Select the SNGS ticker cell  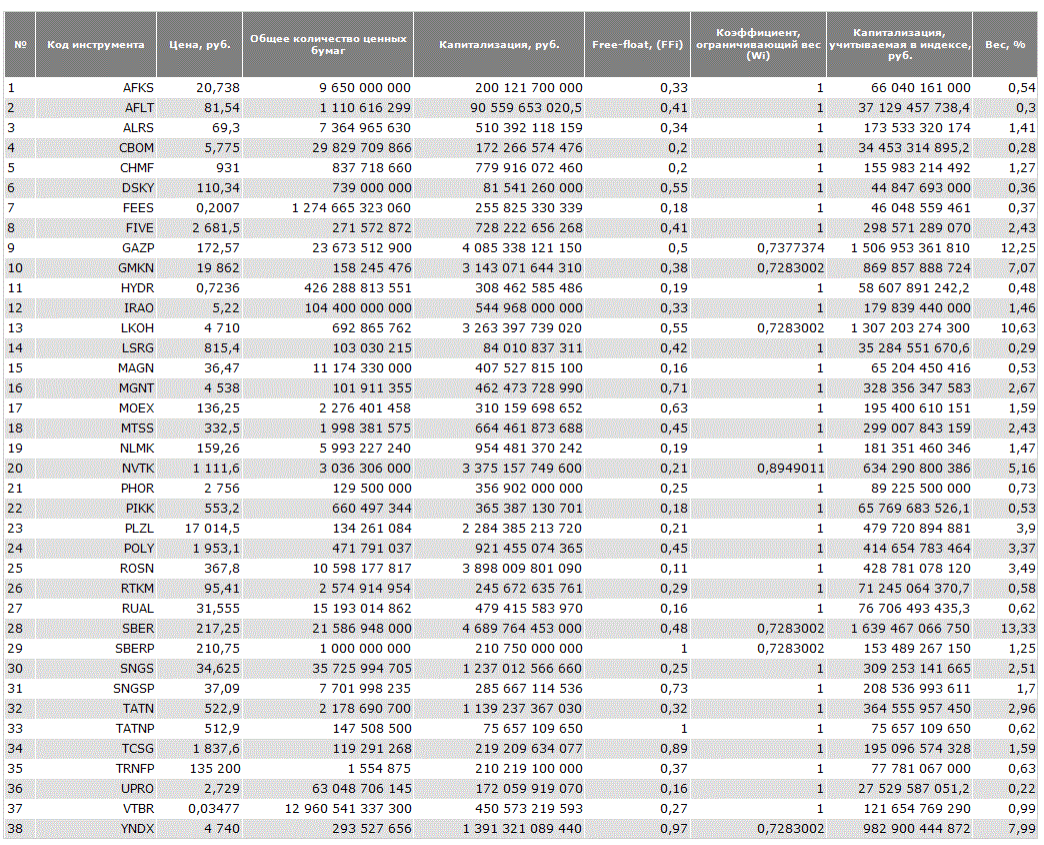pyautogui.click(x=96, y=668)
